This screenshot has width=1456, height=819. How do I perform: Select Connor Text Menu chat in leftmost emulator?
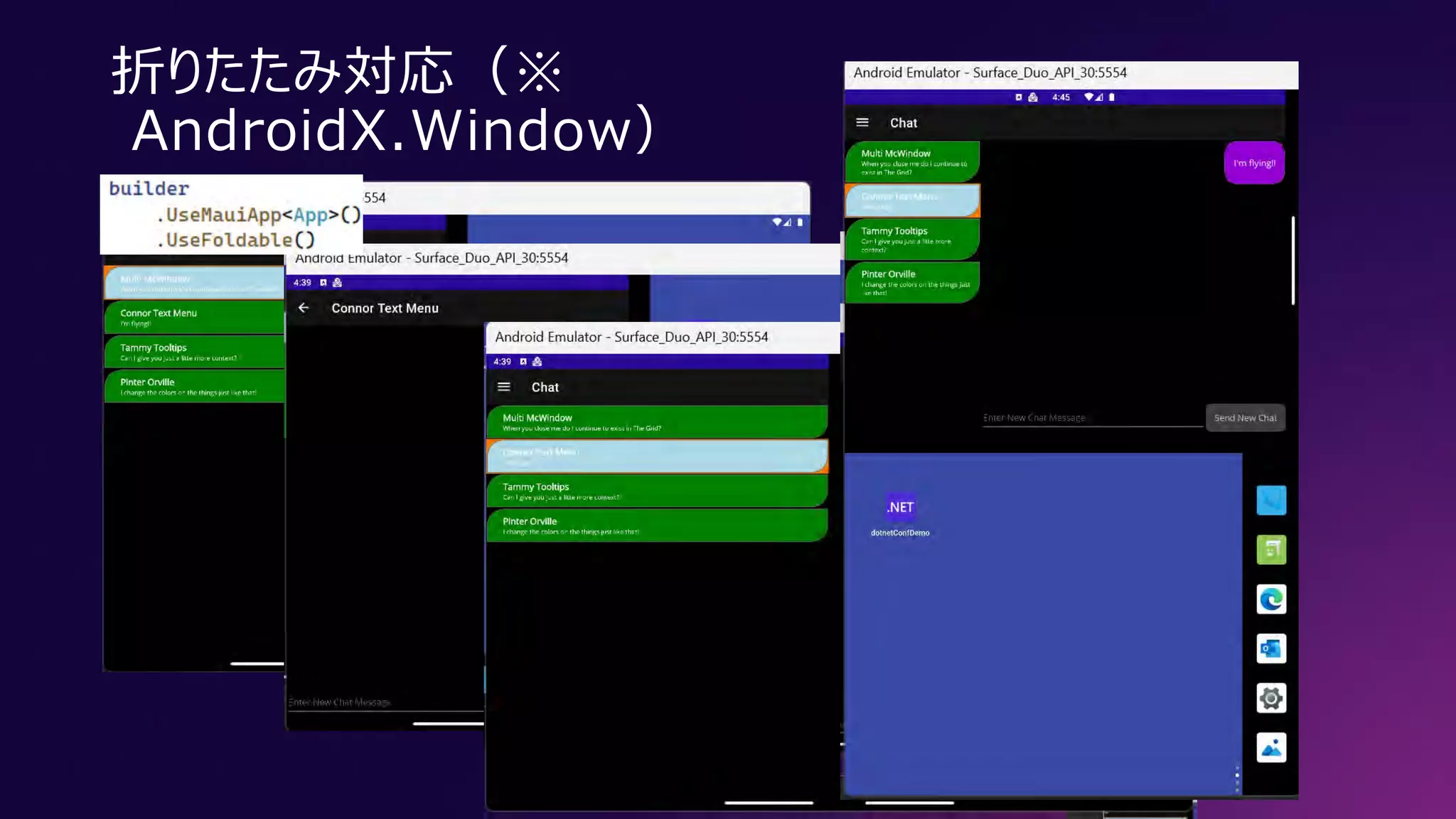pos(194,317)
